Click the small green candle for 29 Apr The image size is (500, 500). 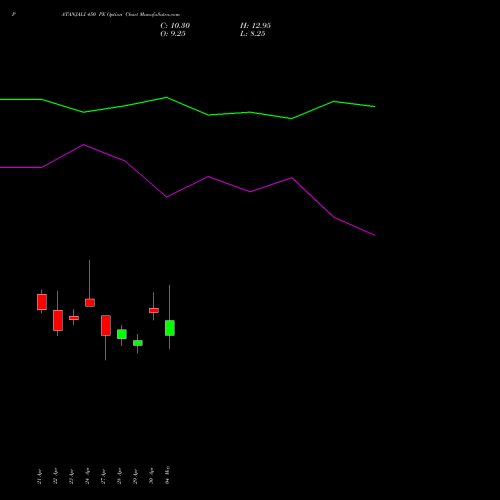click(x=138, y=343)
